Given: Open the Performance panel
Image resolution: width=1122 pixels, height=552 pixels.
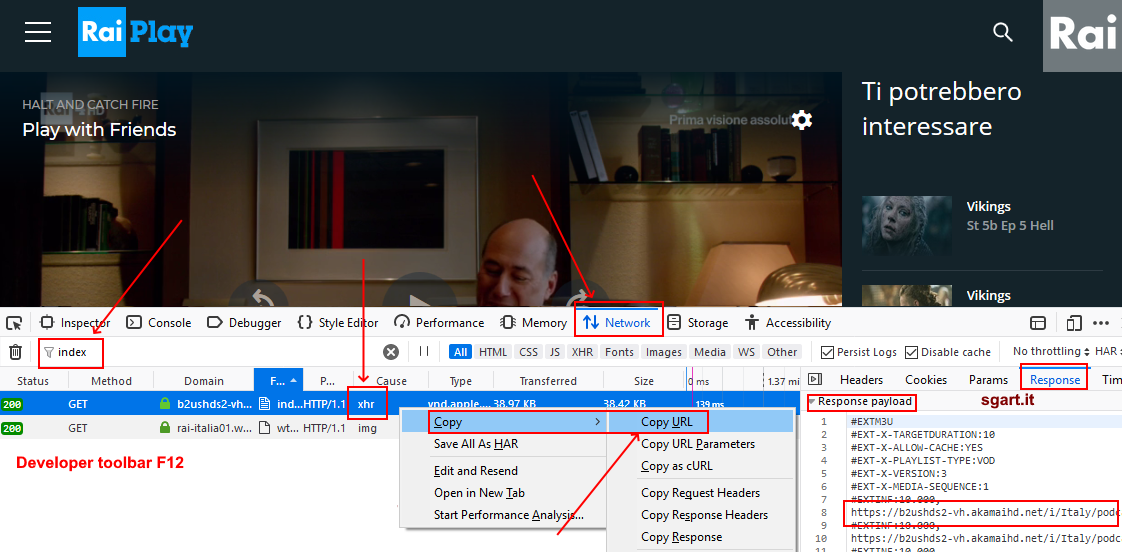Looking at the screenshot, I should click(439, 323).
